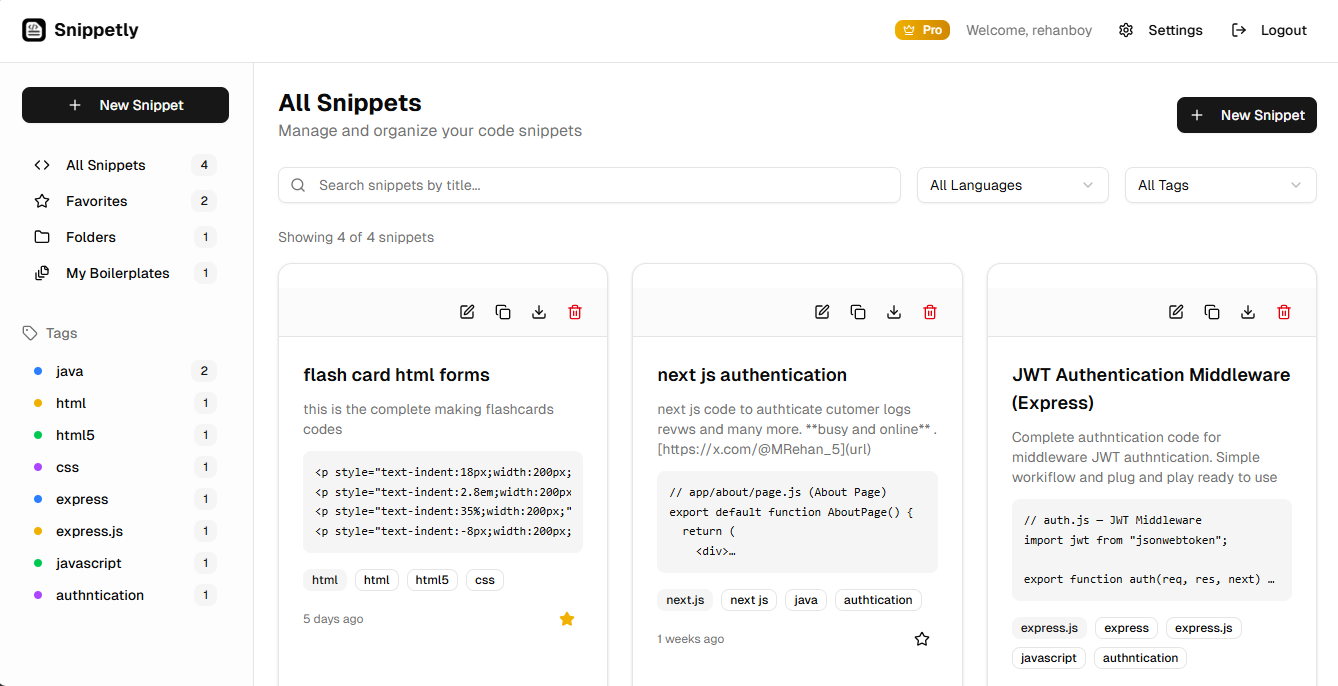Open Settings using the gear icon
The height and width of the screenshot is (686, 1338).
pyautogui.click(x=1126, y=30)
